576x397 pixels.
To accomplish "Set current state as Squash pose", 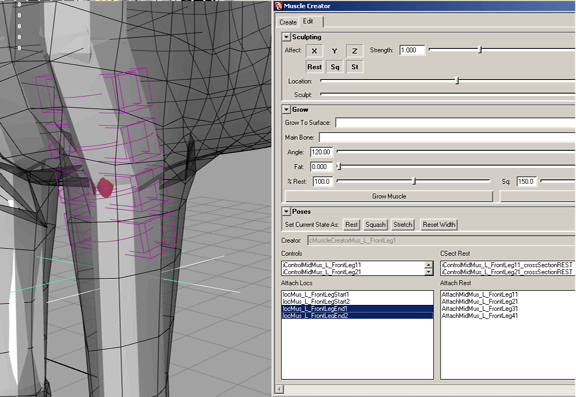I will tap(375, 224).
